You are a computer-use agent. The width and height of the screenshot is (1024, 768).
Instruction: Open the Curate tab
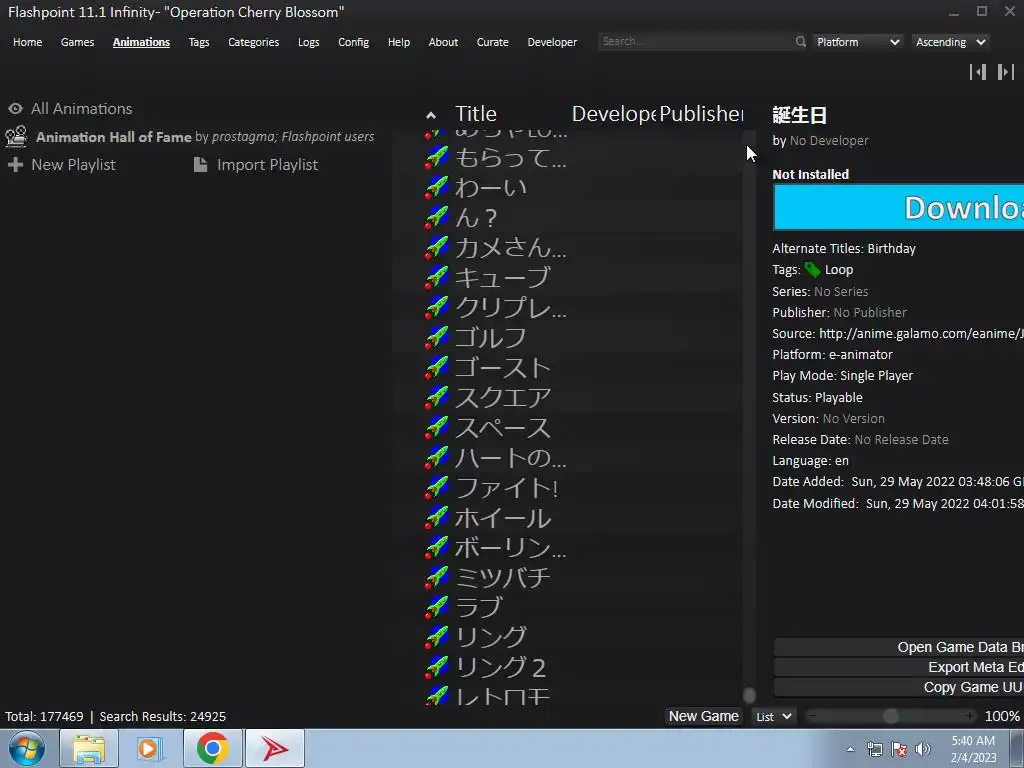[492, 42]
